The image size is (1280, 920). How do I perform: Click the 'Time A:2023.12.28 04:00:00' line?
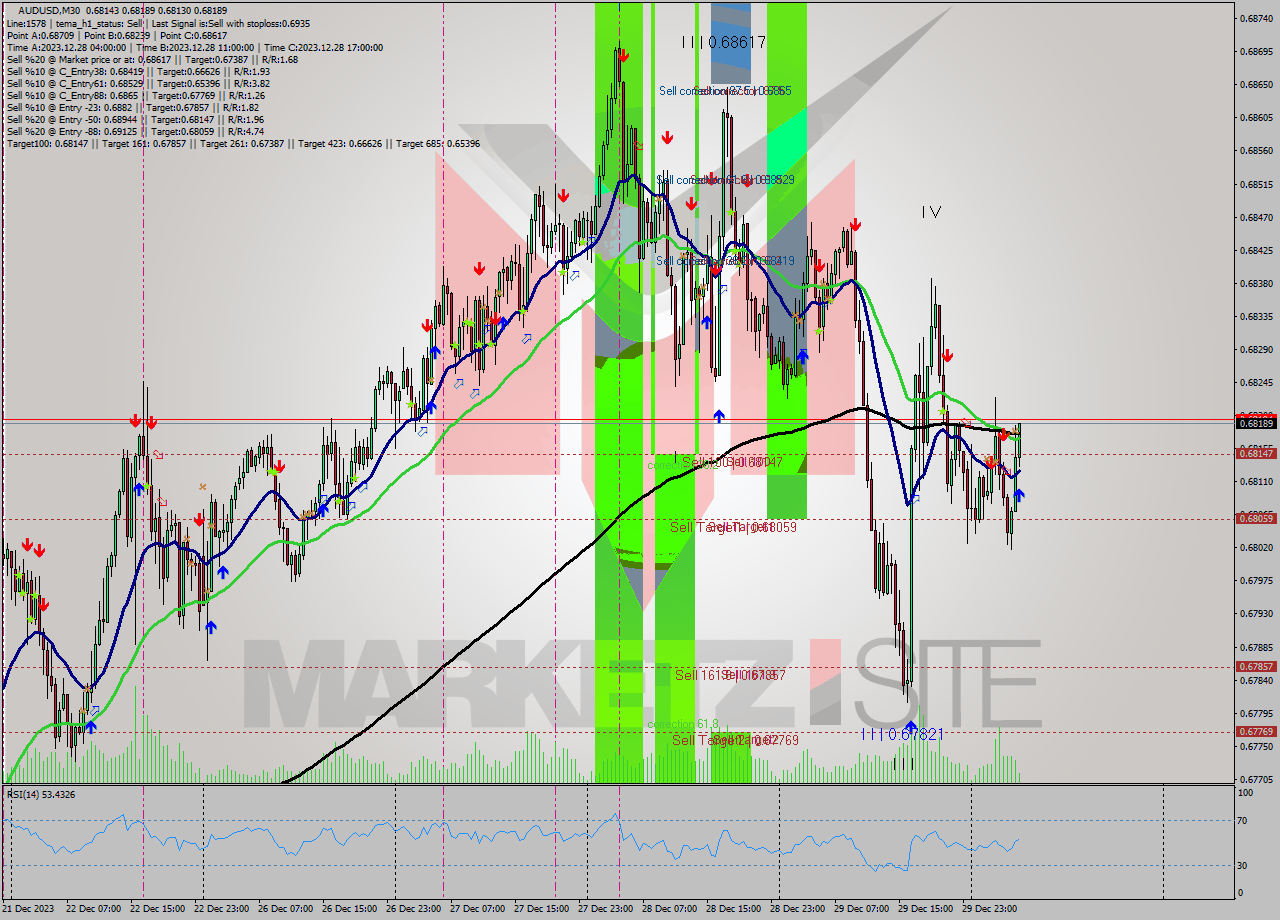pos(195,47)
